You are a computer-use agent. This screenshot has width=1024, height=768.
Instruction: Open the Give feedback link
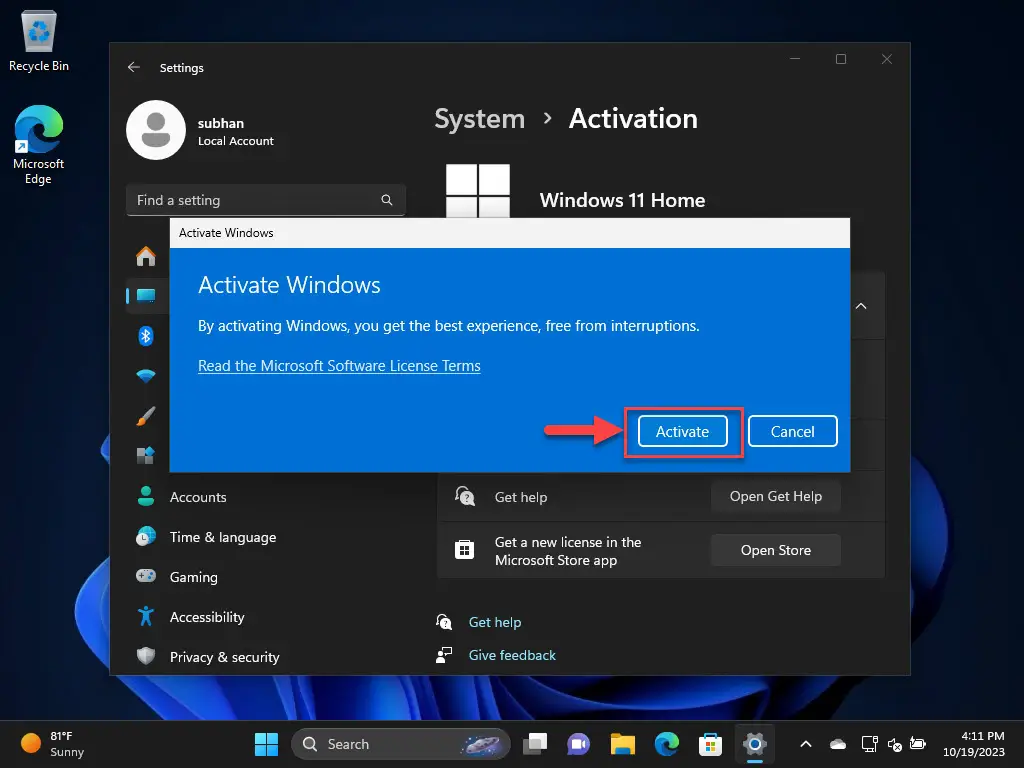(x=512, y=655)
